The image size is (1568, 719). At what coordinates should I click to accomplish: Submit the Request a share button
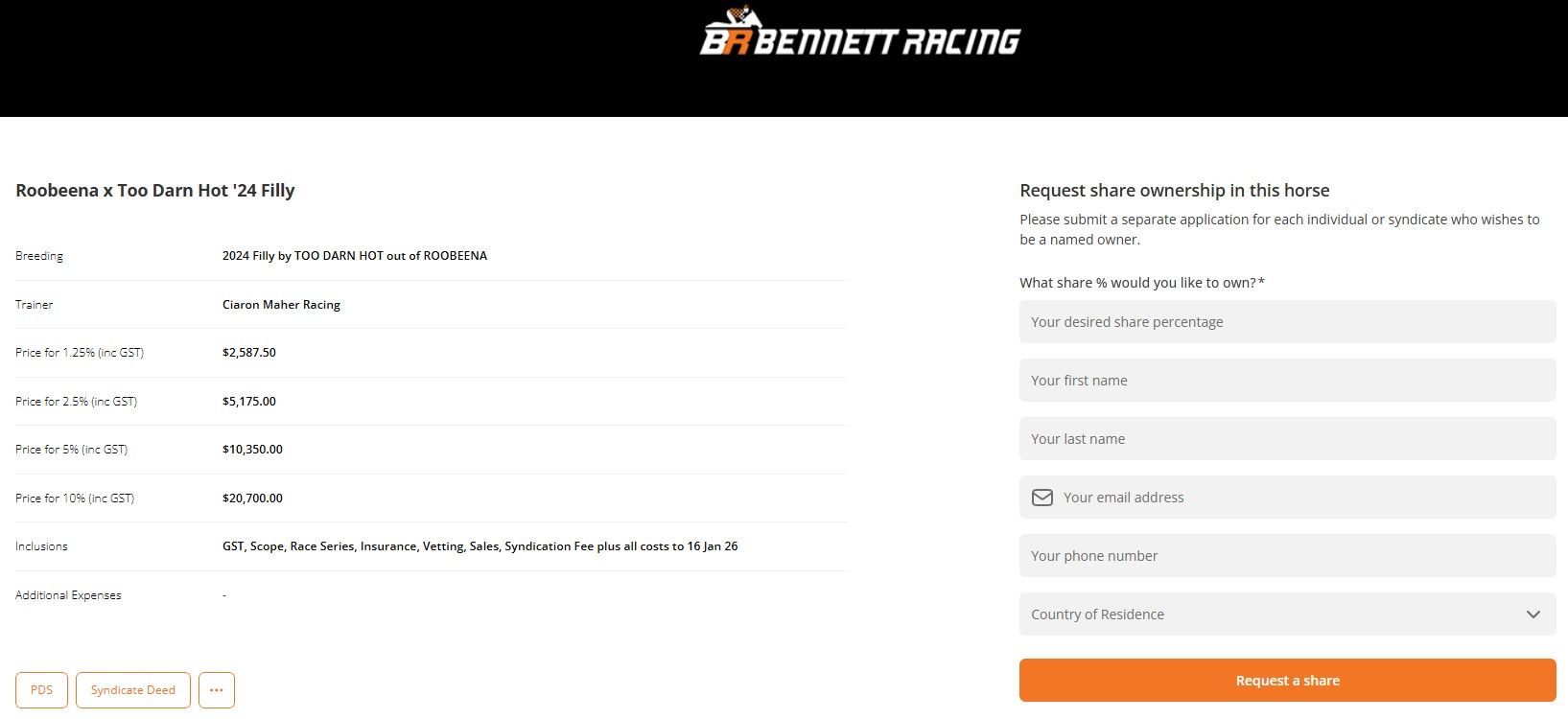[x=1287, y=681]
